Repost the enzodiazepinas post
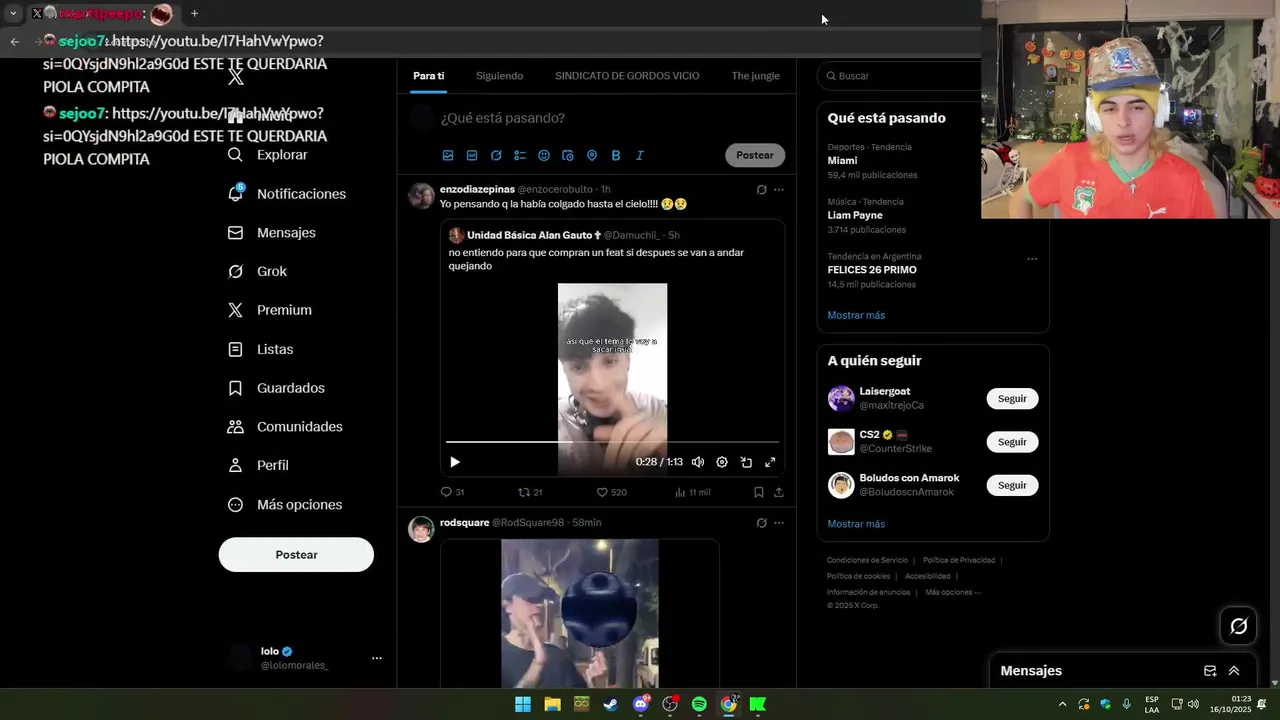Screen dimensions: 1280x720 [530, 492]
